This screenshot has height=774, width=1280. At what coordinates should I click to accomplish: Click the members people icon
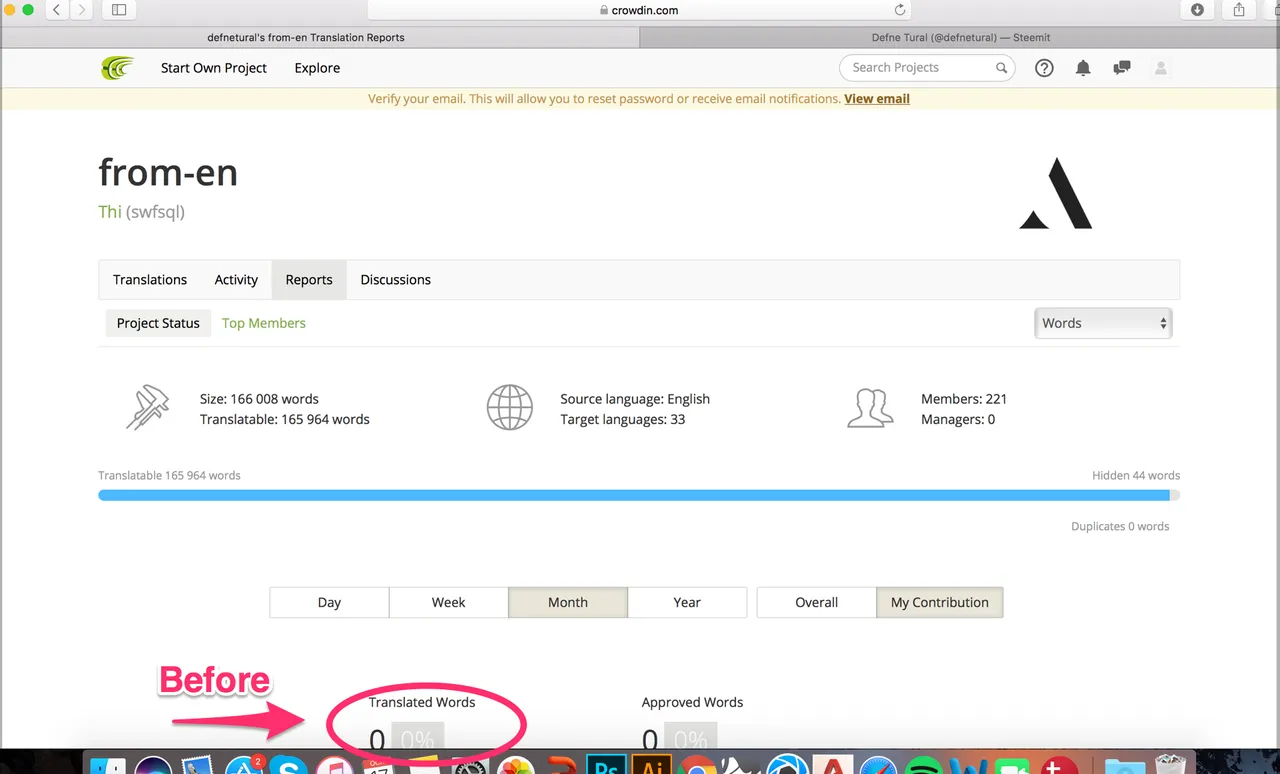pos(870,408)
